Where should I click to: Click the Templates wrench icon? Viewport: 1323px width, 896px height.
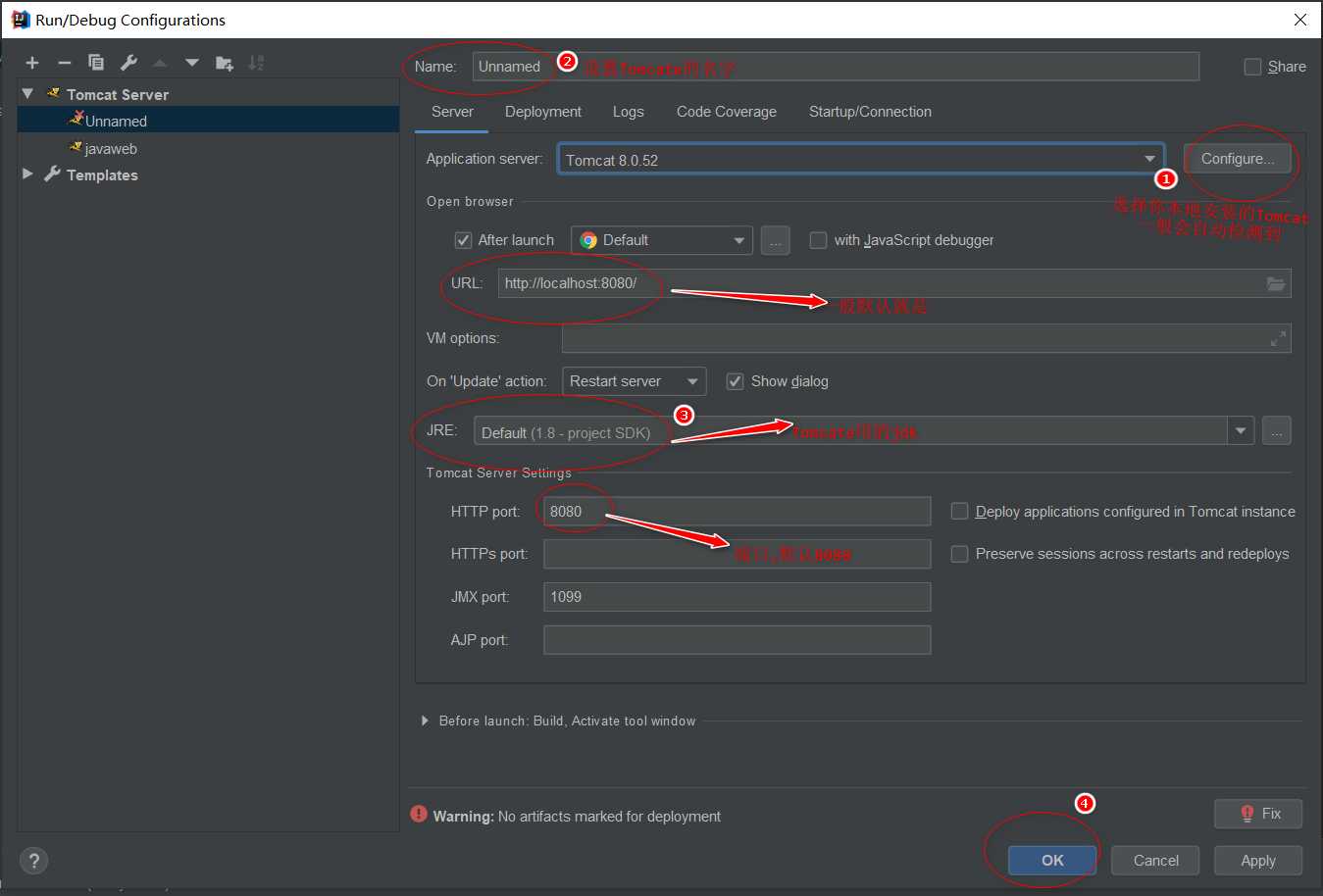point(53,174)
